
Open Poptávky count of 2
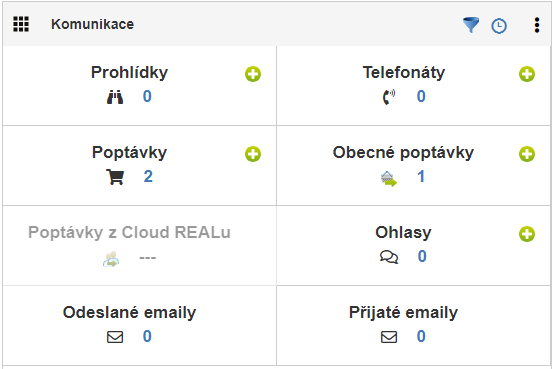click(x=148, y=176)
